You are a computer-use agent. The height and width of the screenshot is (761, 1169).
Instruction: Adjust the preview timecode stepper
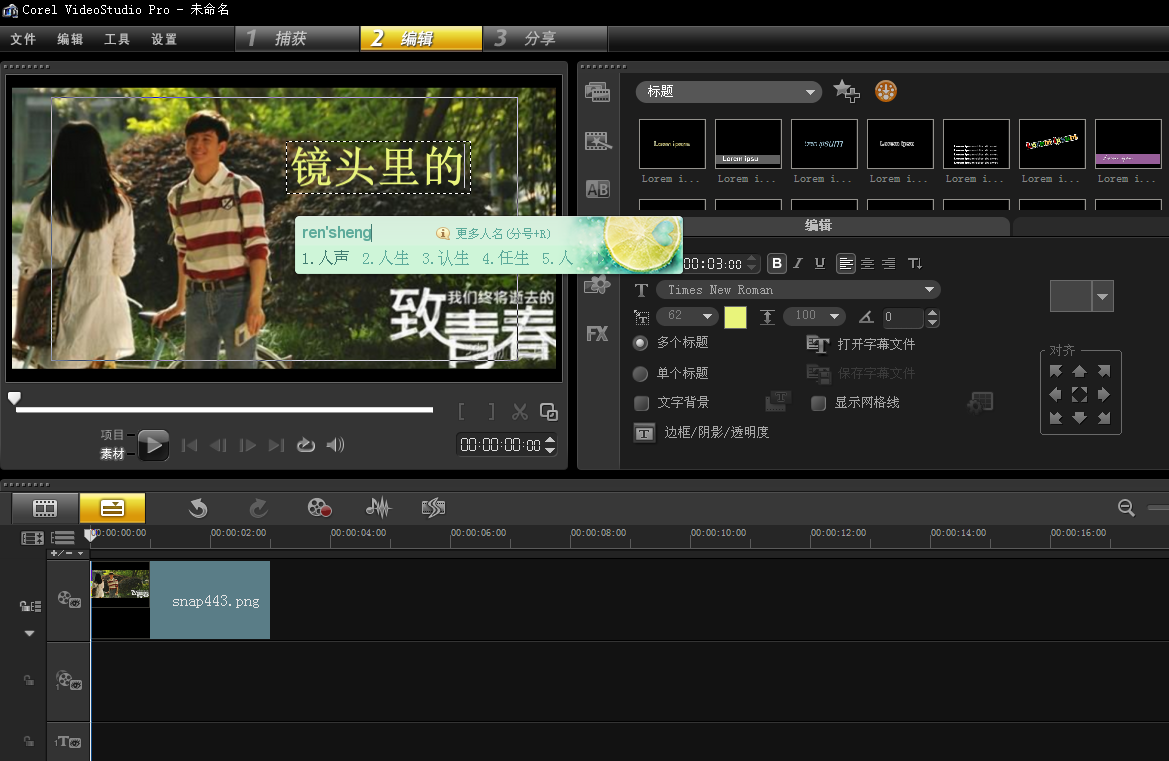tap(550, 445)
